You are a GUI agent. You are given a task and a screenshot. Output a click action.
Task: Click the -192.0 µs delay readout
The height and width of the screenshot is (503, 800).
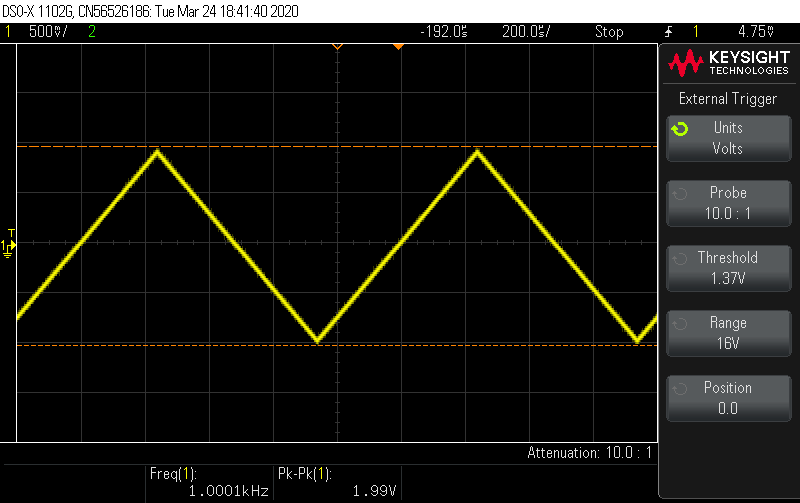point(443,32)
